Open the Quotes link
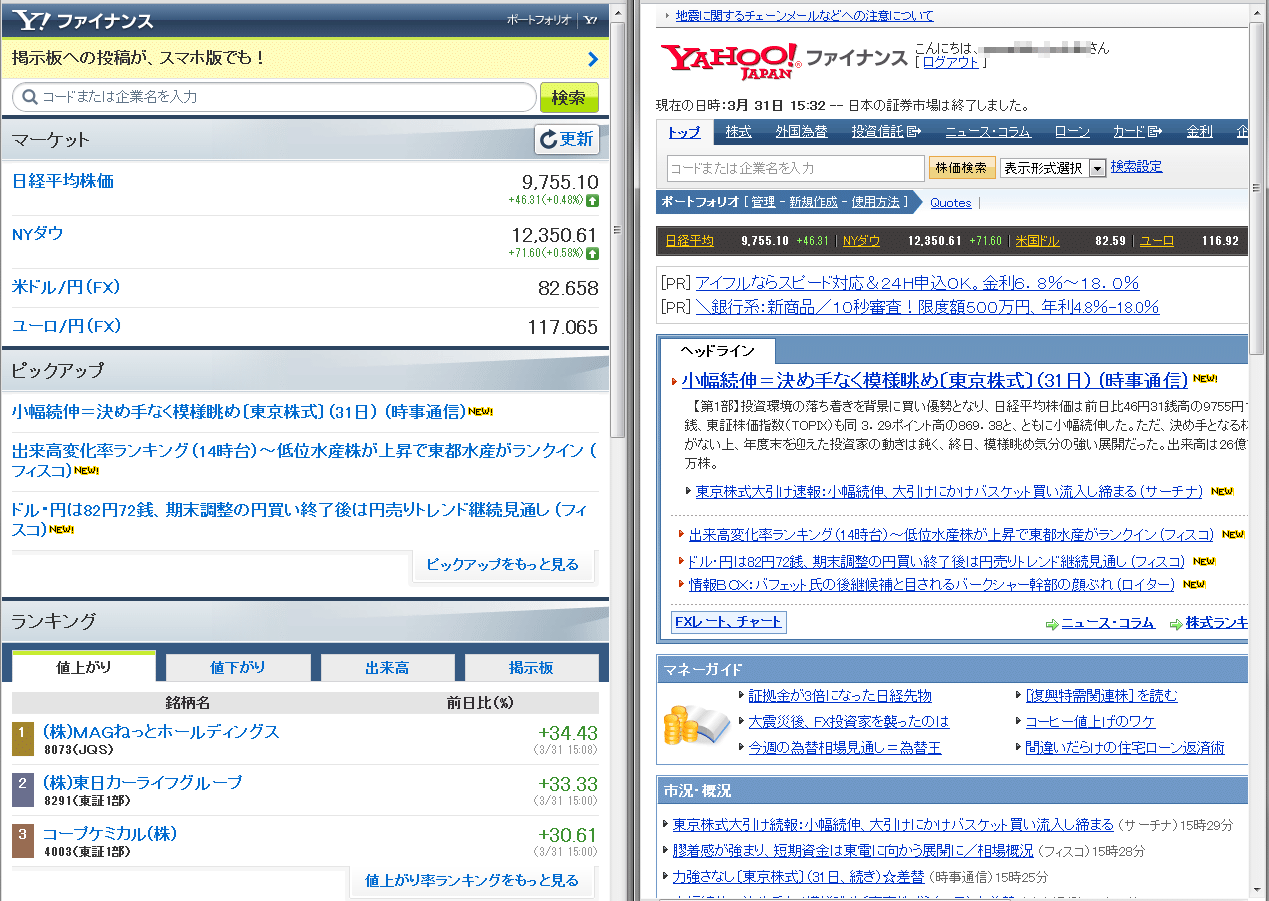The height and width of the screenshot is (901, 1269). (951, 203)
